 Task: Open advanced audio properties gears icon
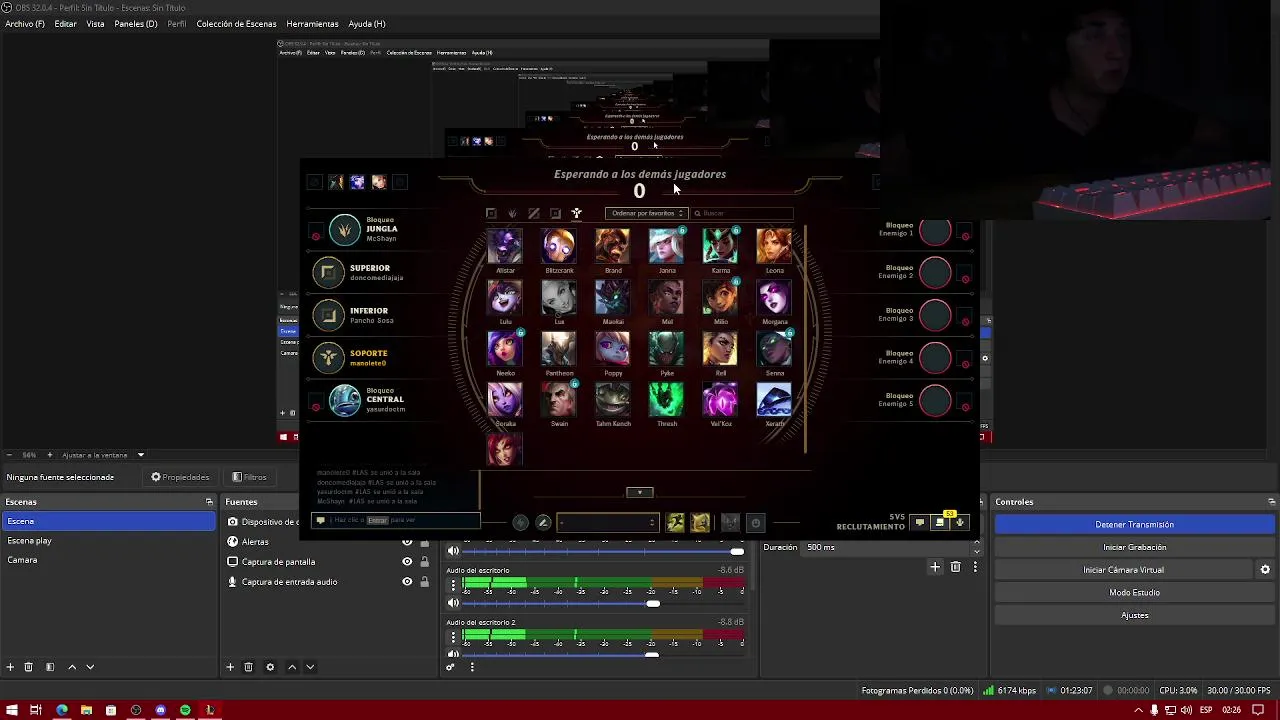[450, 667]
